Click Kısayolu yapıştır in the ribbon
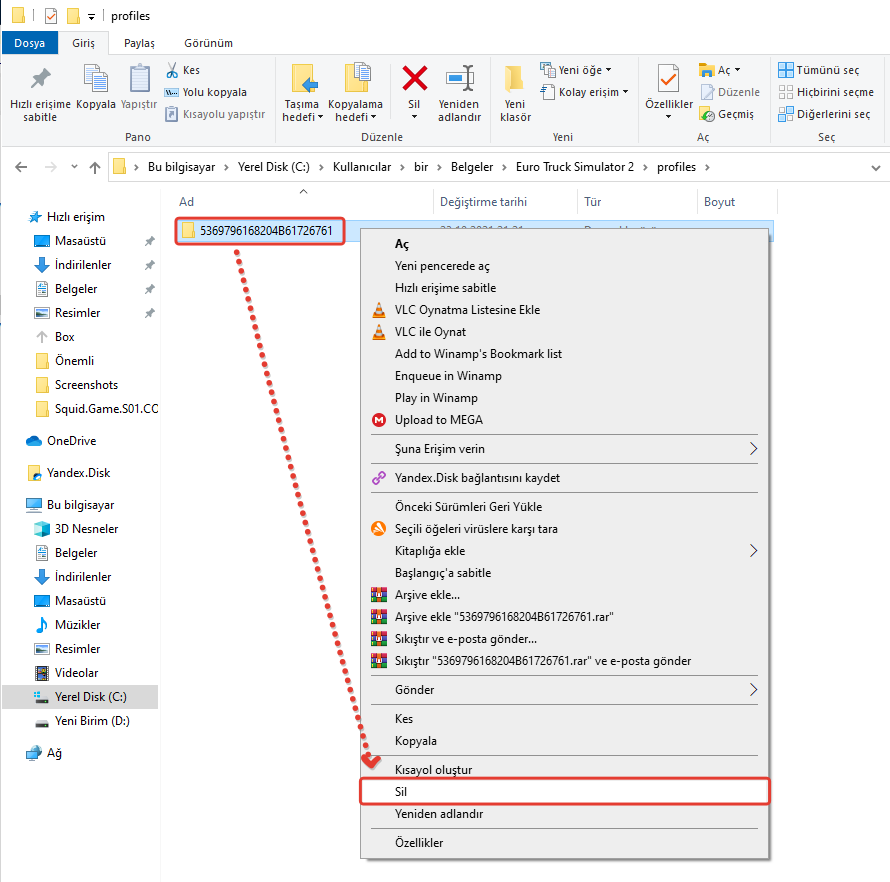 coord(215,114)
